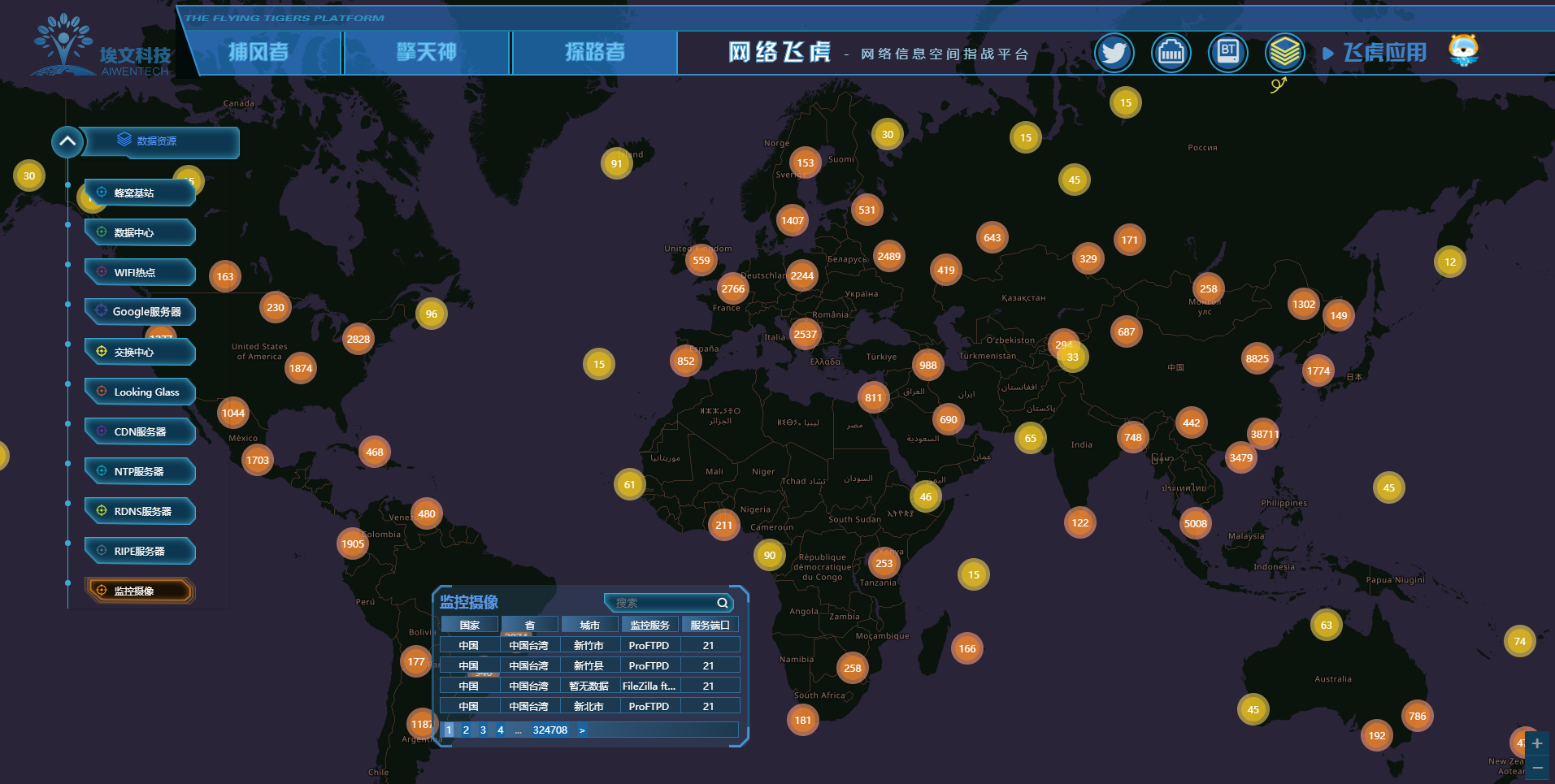Image resolution: width=1555 pixels, height=784 pixels.
Task: Go to page 3 of table
Action: pos(483,730)
